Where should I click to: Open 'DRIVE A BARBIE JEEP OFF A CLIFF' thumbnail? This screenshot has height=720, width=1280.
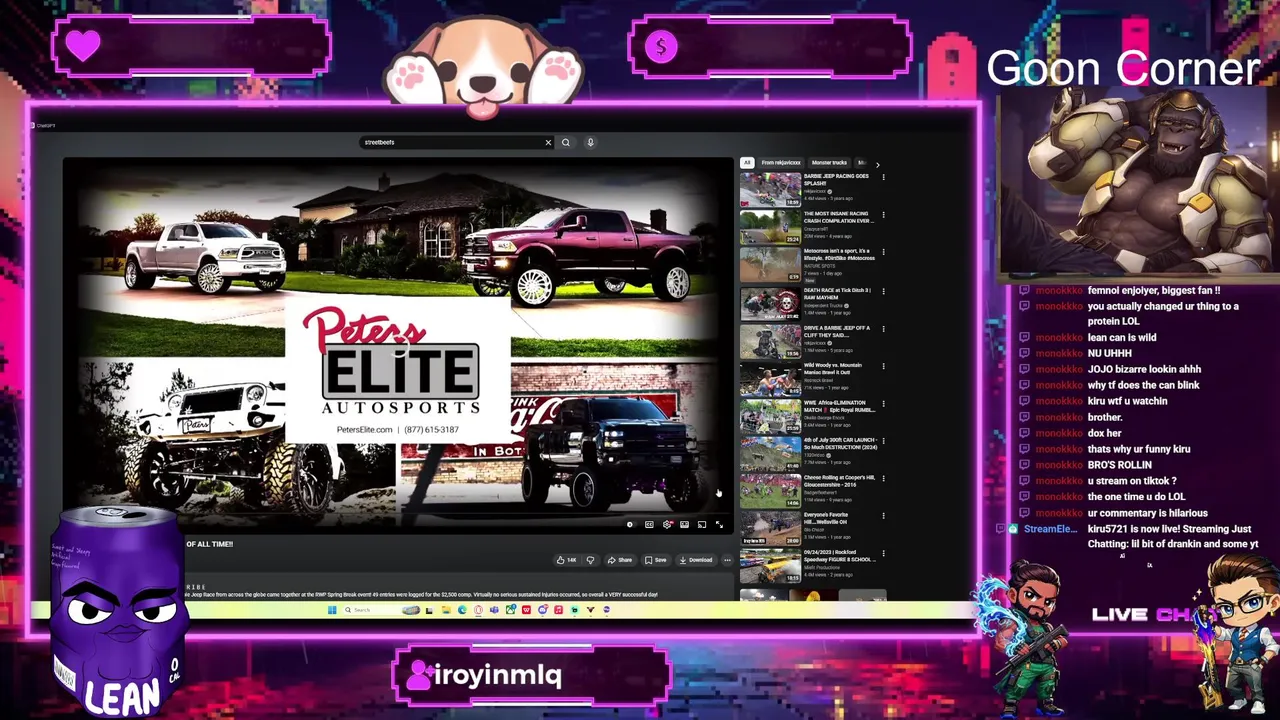pyautogui.click(x=770, y=341)
